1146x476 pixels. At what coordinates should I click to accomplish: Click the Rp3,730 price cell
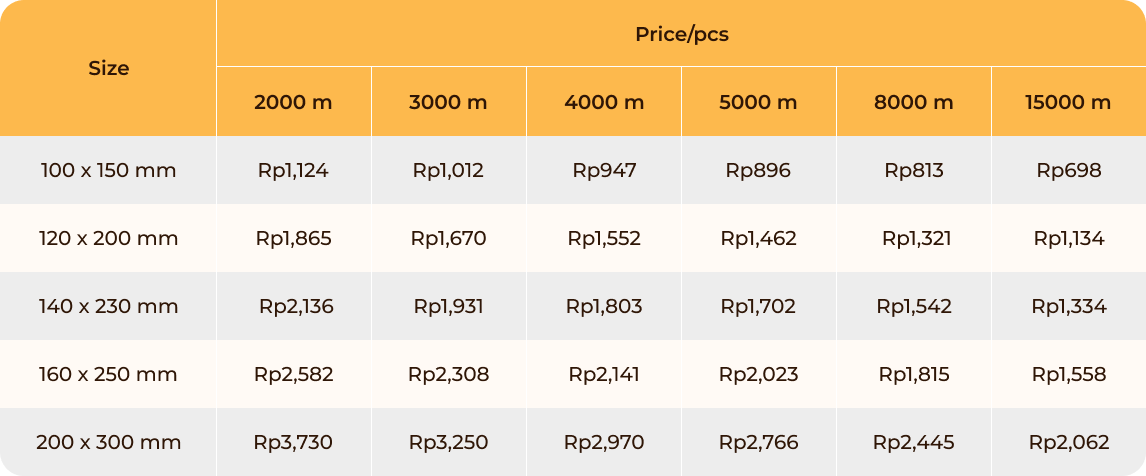click(294, 442)
